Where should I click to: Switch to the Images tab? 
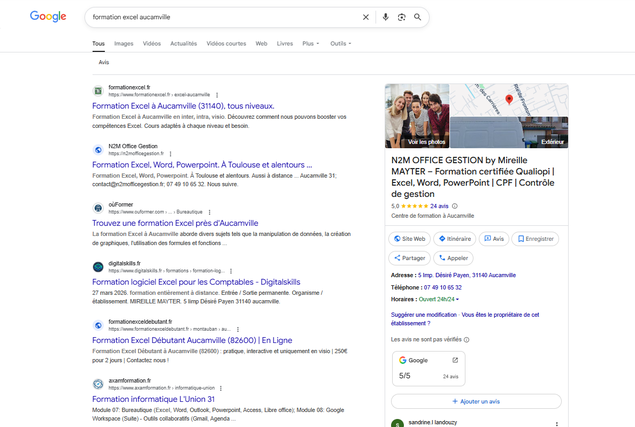(124, 43)
